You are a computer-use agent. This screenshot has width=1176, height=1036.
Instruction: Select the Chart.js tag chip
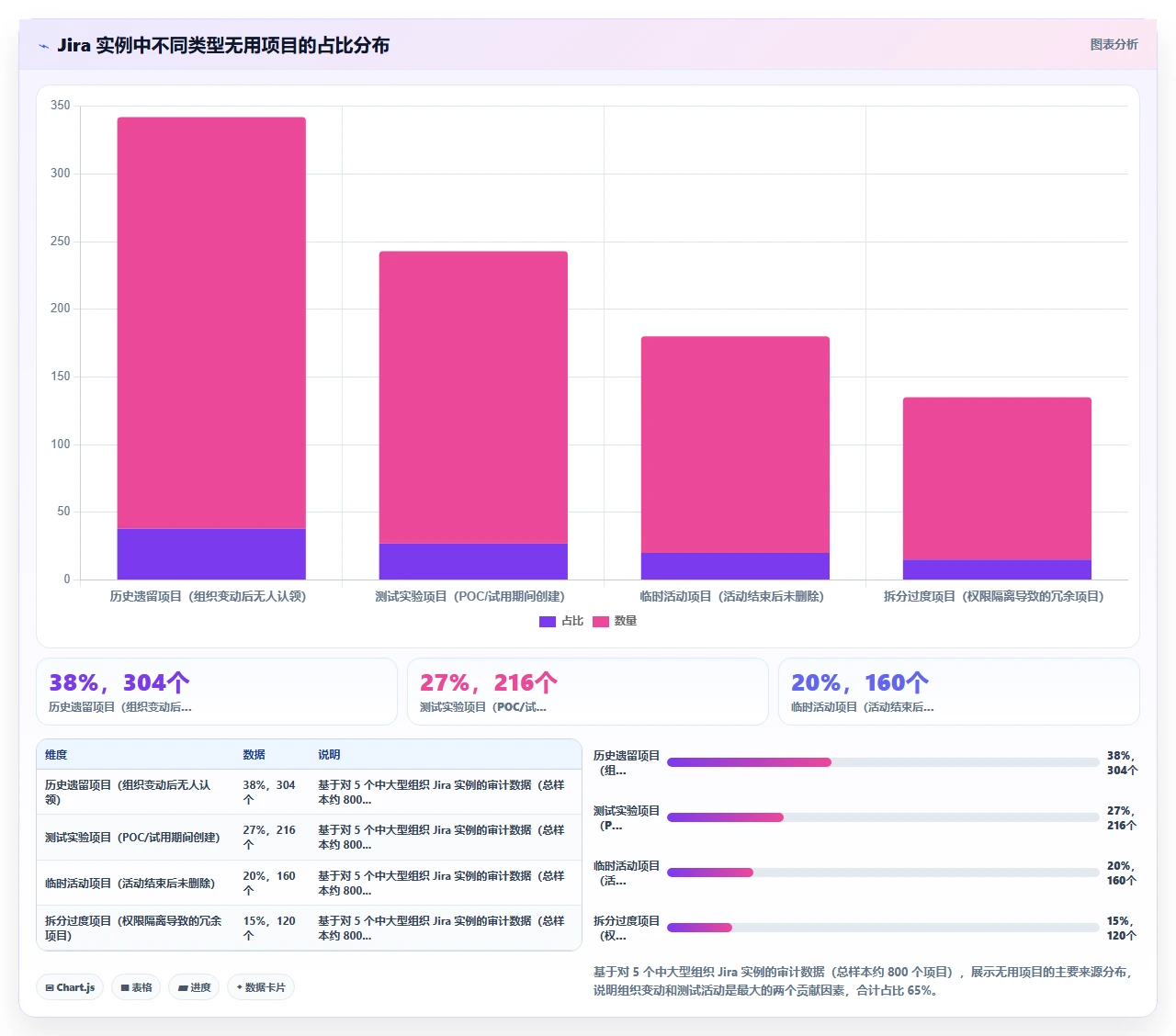70,987
